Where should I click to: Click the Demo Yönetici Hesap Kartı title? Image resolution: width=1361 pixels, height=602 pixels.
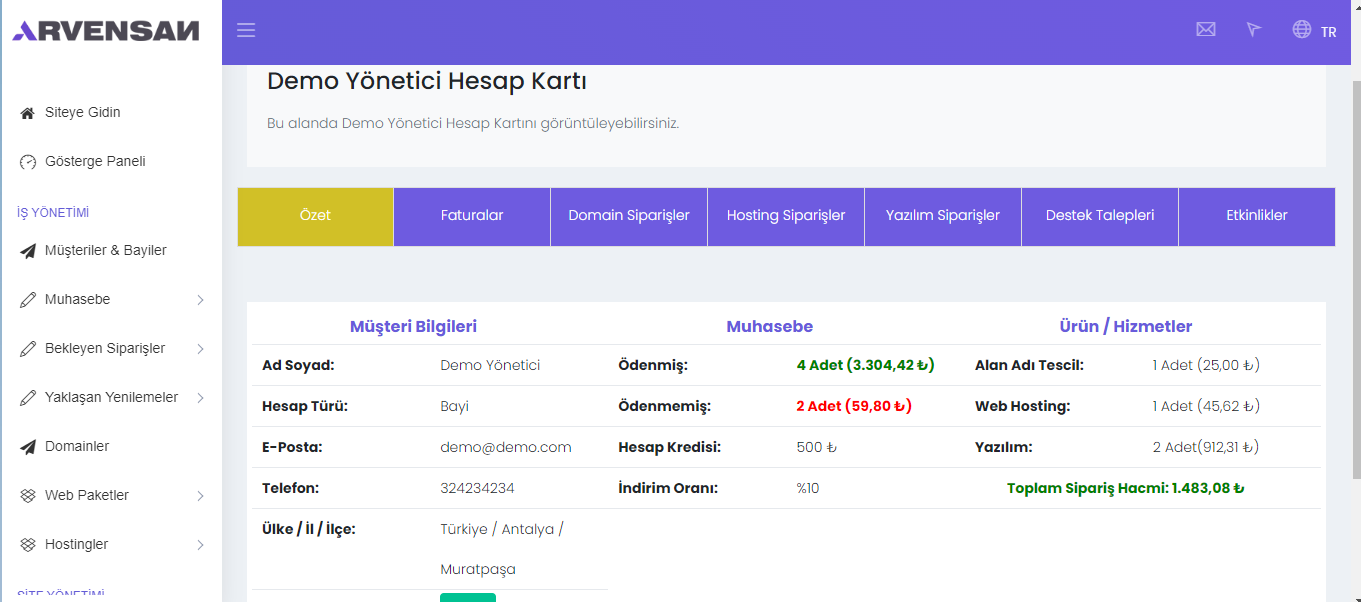point(427,81)
